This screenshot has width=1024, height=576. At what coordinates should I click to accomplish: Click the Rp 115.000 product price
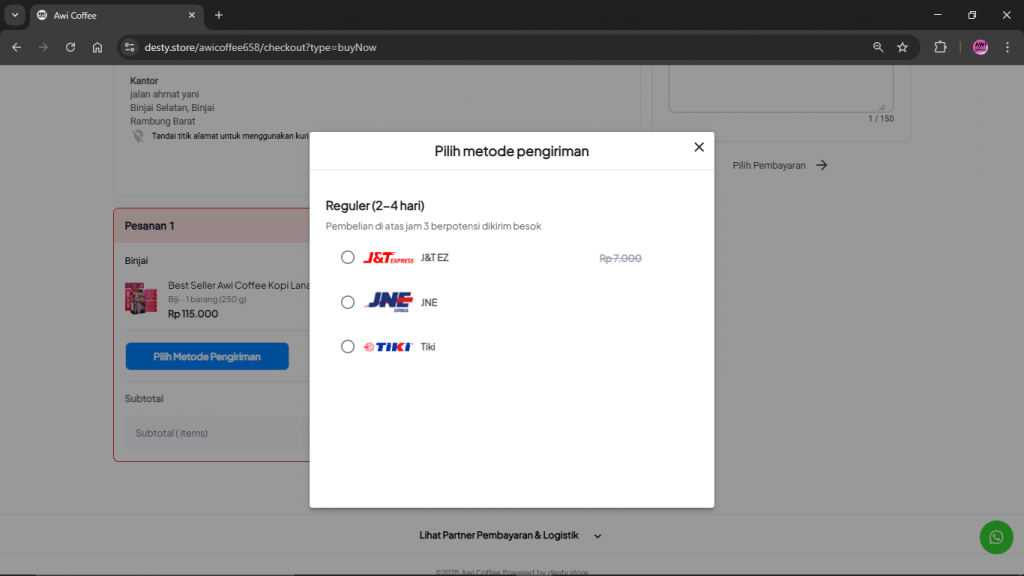(x=193, y=313)
